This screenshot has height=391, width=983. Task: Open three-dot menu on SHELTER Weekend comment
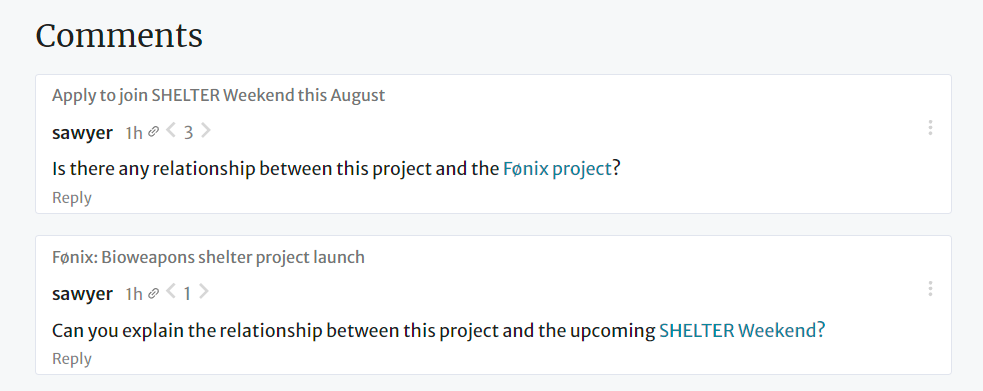click(930, 128)
